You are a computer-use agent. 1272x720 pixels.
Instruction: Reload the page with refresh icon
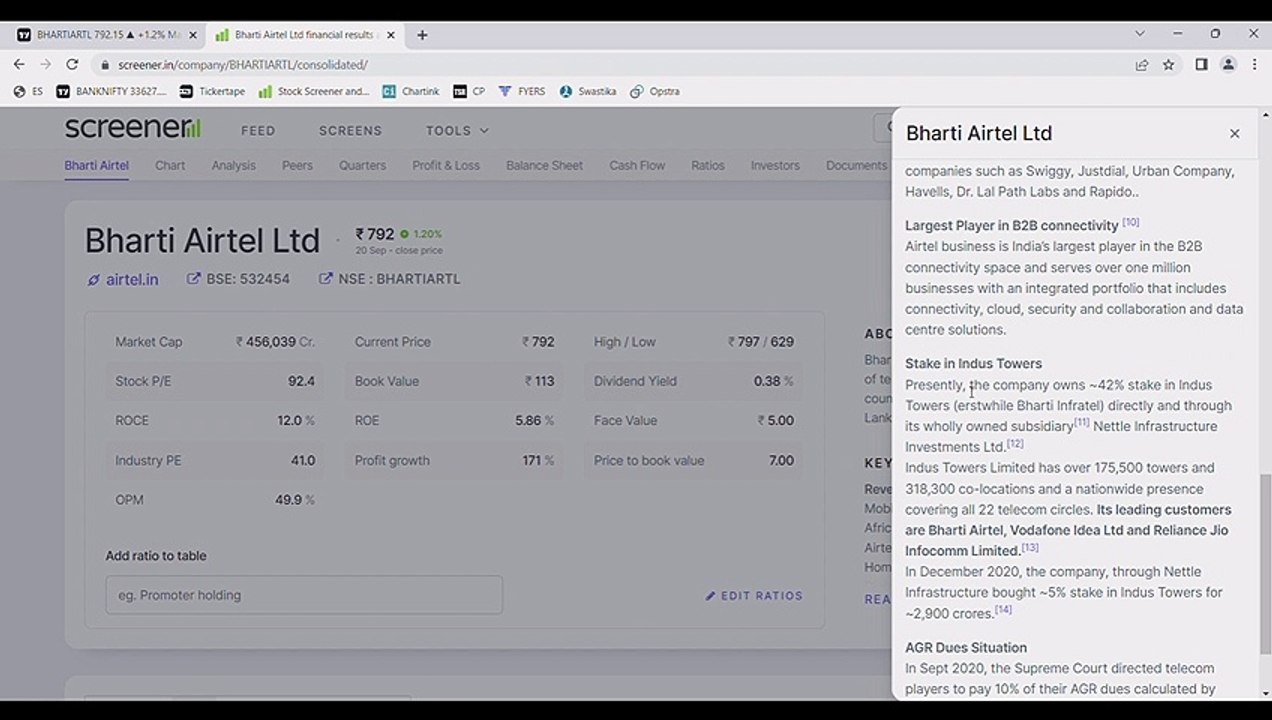72,64
